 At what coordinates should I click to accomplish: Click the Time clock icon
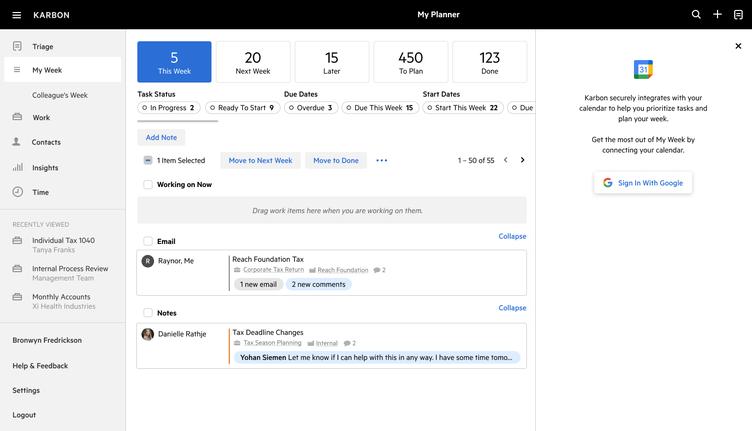pos(18,192)
